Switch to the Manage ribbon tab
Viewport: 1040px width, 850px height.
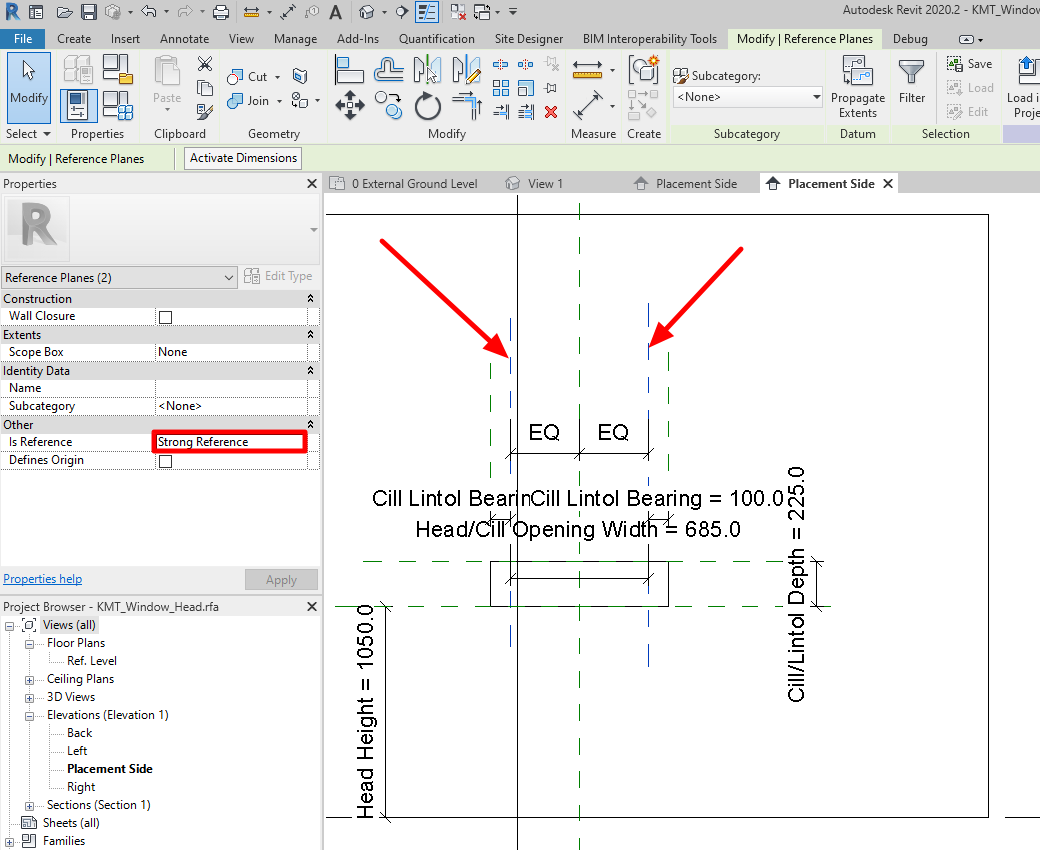pyautogui.click(x=295, y=39)
